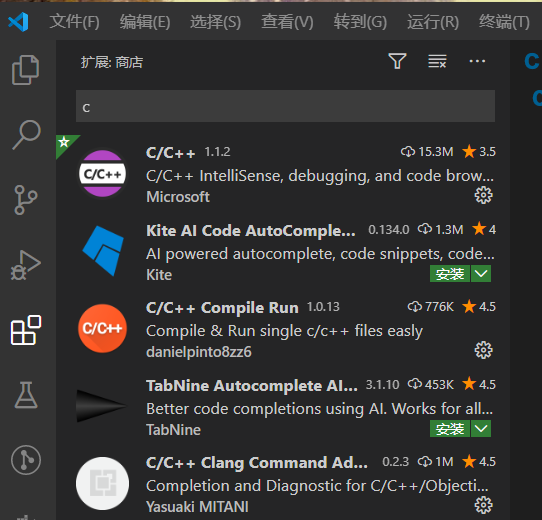Click the 3.5 star rating of C/C++
This screenshot has height=520, width=542.
[x=479, y=152]
